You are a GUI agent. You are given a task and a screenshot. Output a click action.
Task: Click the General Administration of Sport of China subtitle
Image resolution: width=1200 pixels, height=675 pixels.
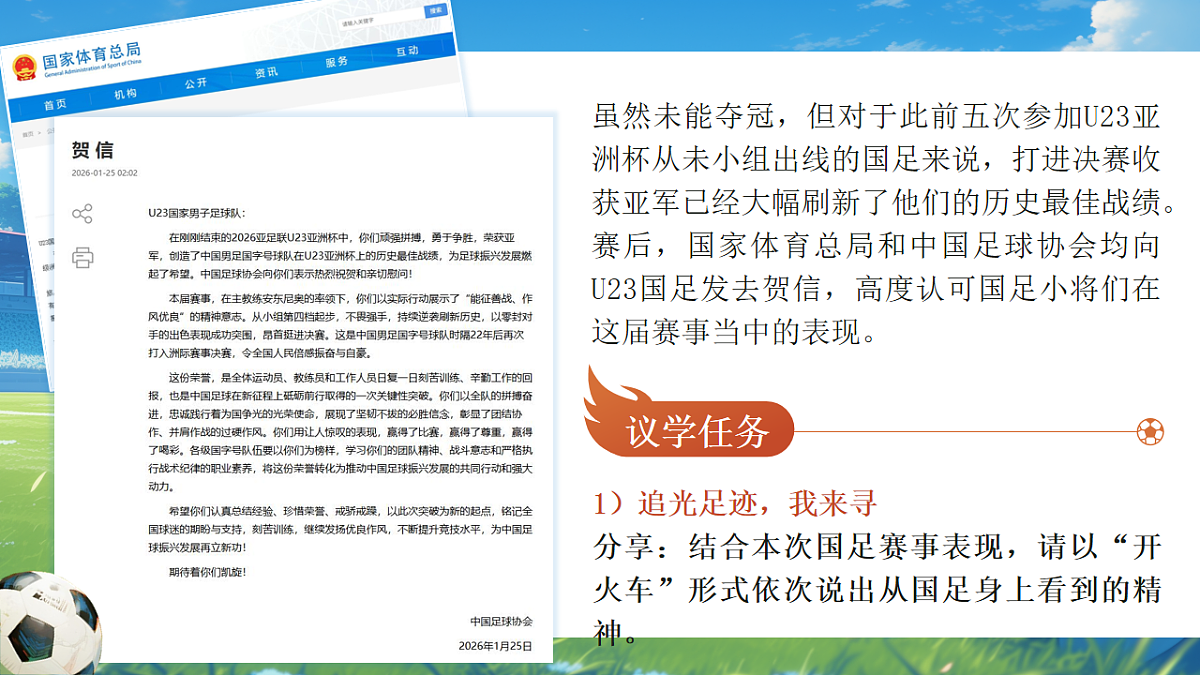coord(91,70)
